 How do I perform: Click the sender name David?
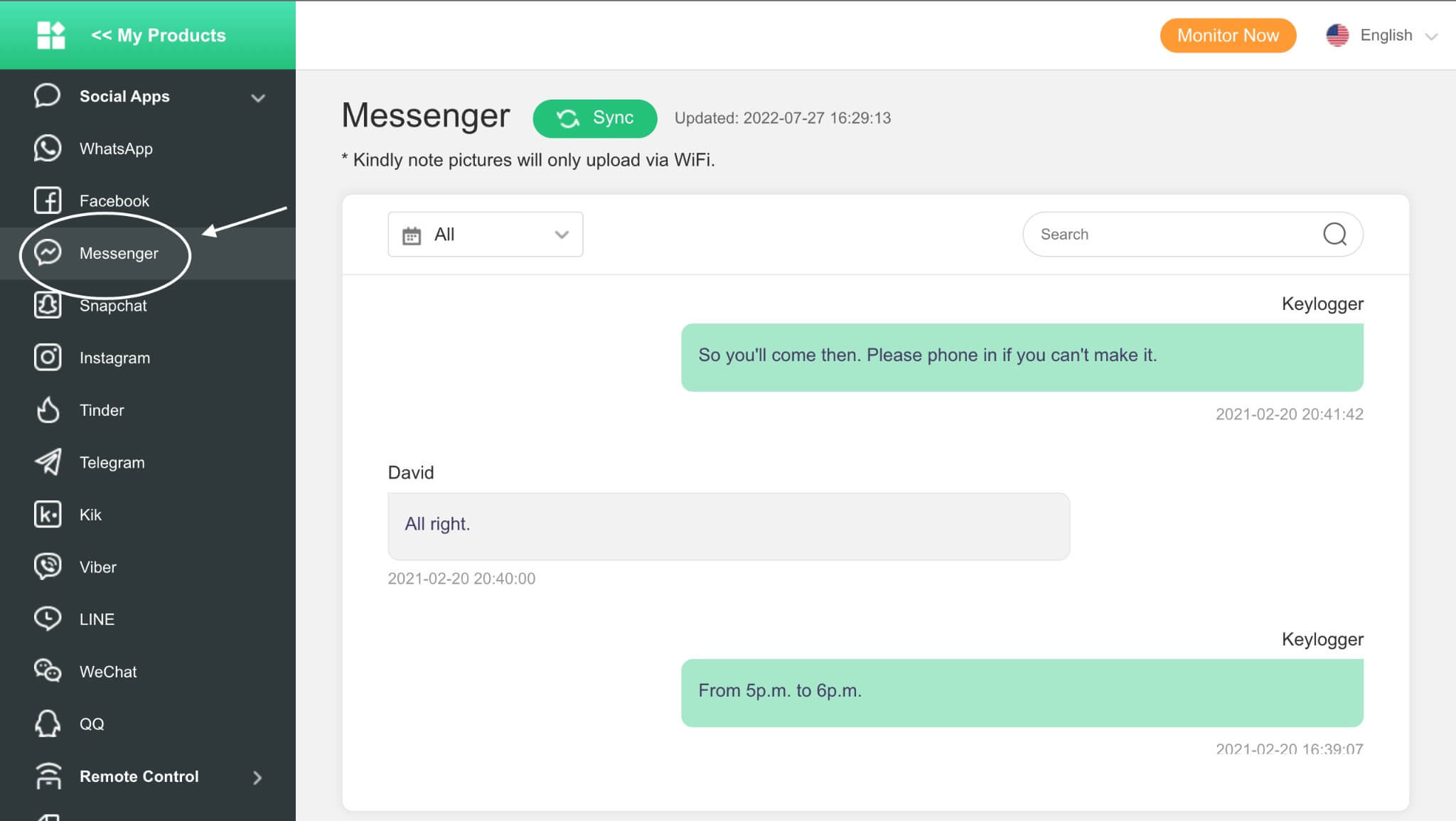pyautogui.click(x=411, y=473)
